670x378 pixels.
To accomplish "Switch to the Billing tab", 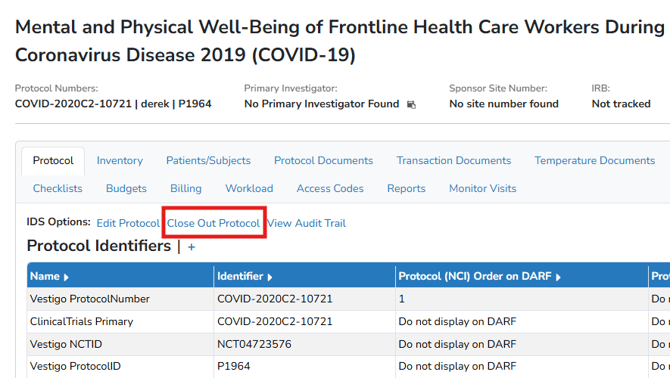I will [186, 188].
